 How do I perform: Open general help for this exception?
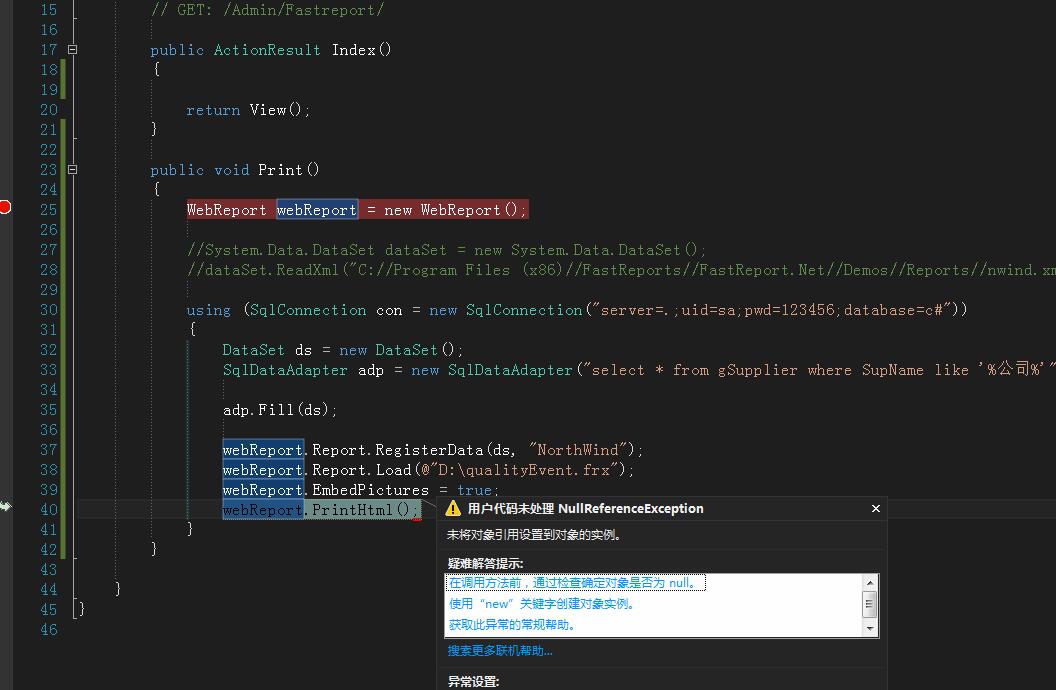513,624
